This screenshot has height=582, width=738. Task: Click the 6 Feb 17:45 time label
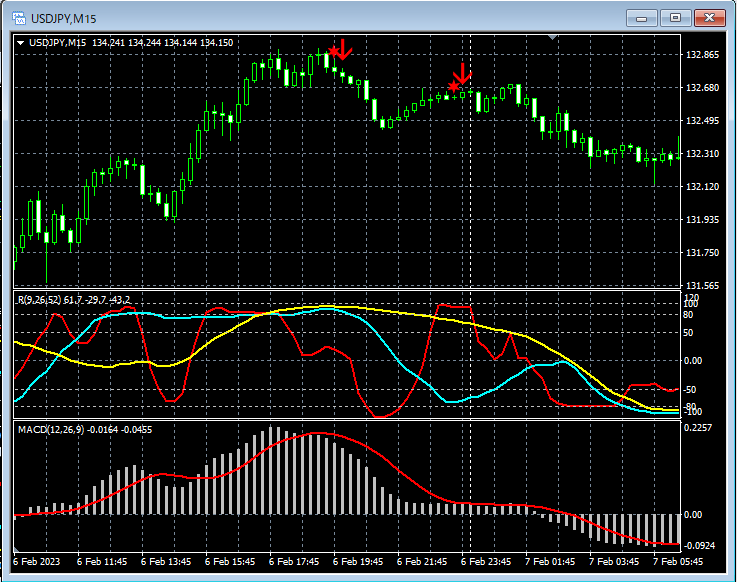[x=294, y=563]
